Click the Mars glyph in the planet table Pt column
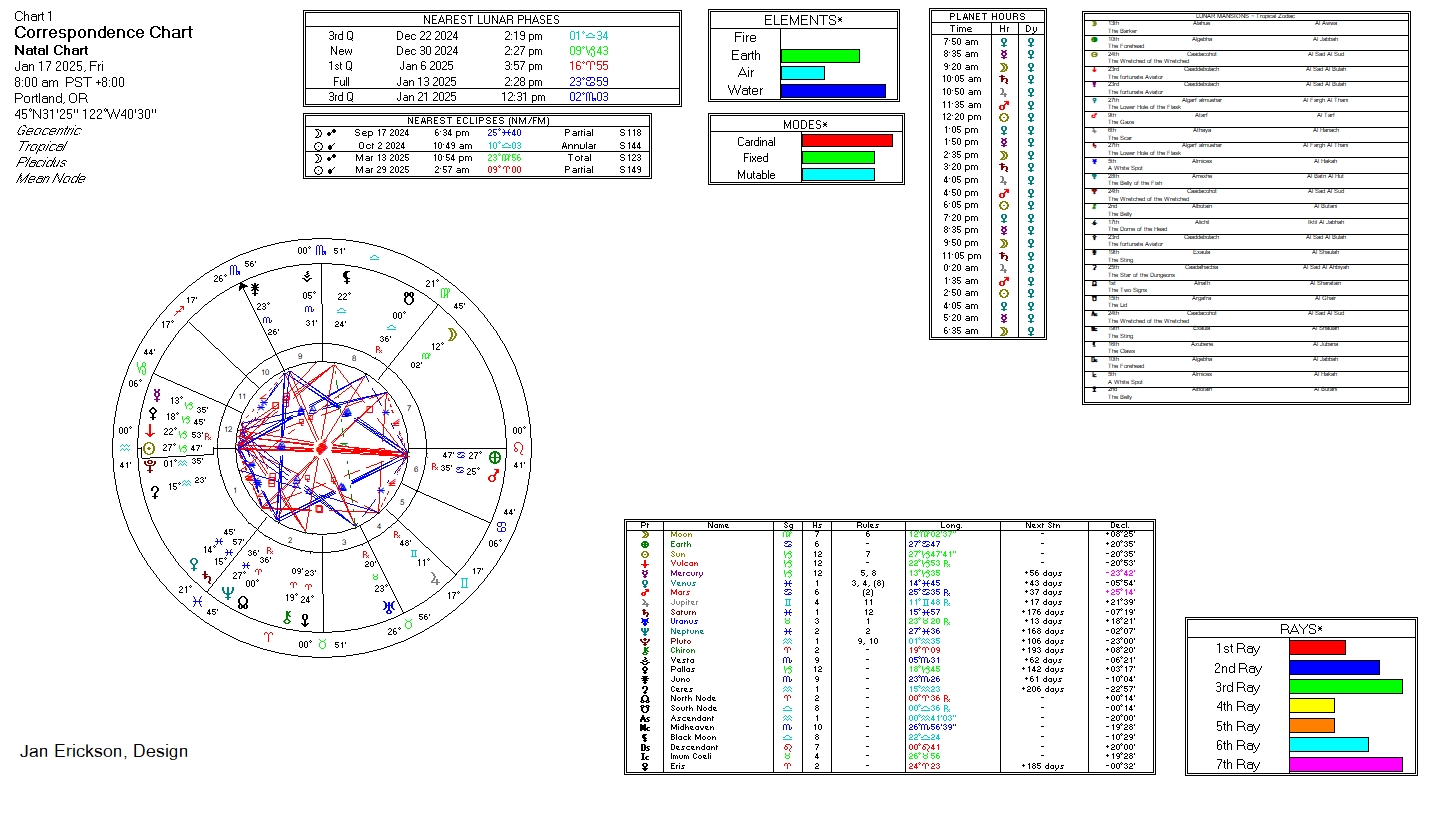The image size is (1437, 837). click(x=645, y=593)
